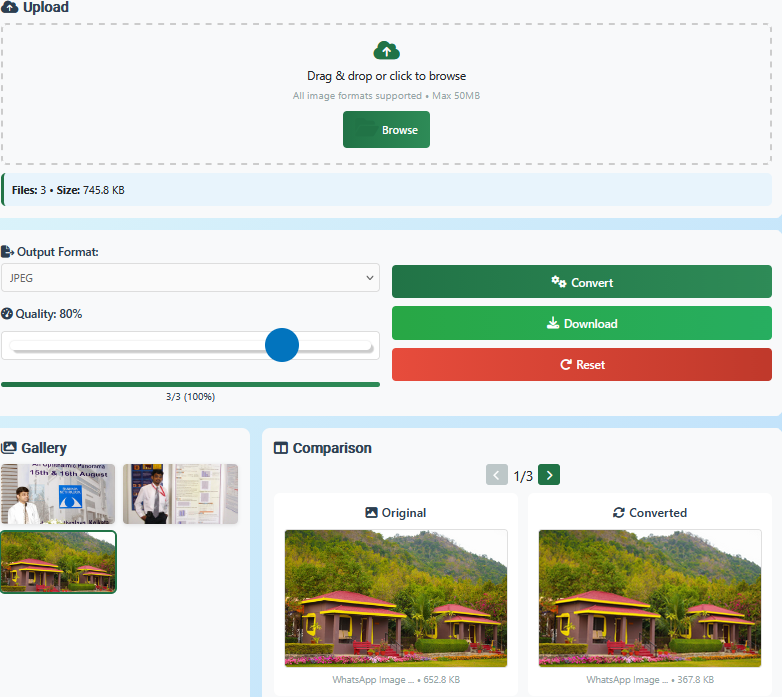Click the Quality palette icon
Viewport: 782px width, 700px height.
[7, 314]
